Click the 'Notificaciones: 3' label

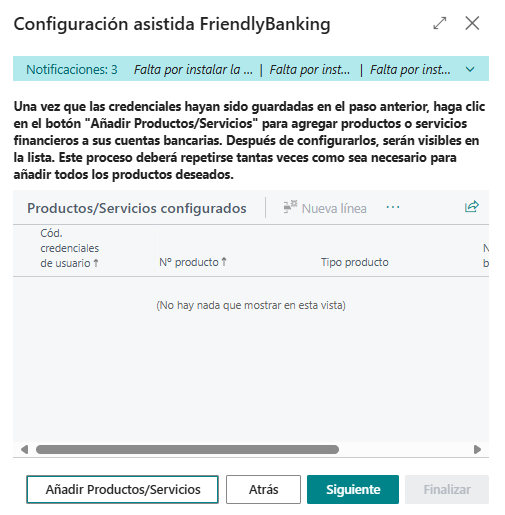coord(72,70)
